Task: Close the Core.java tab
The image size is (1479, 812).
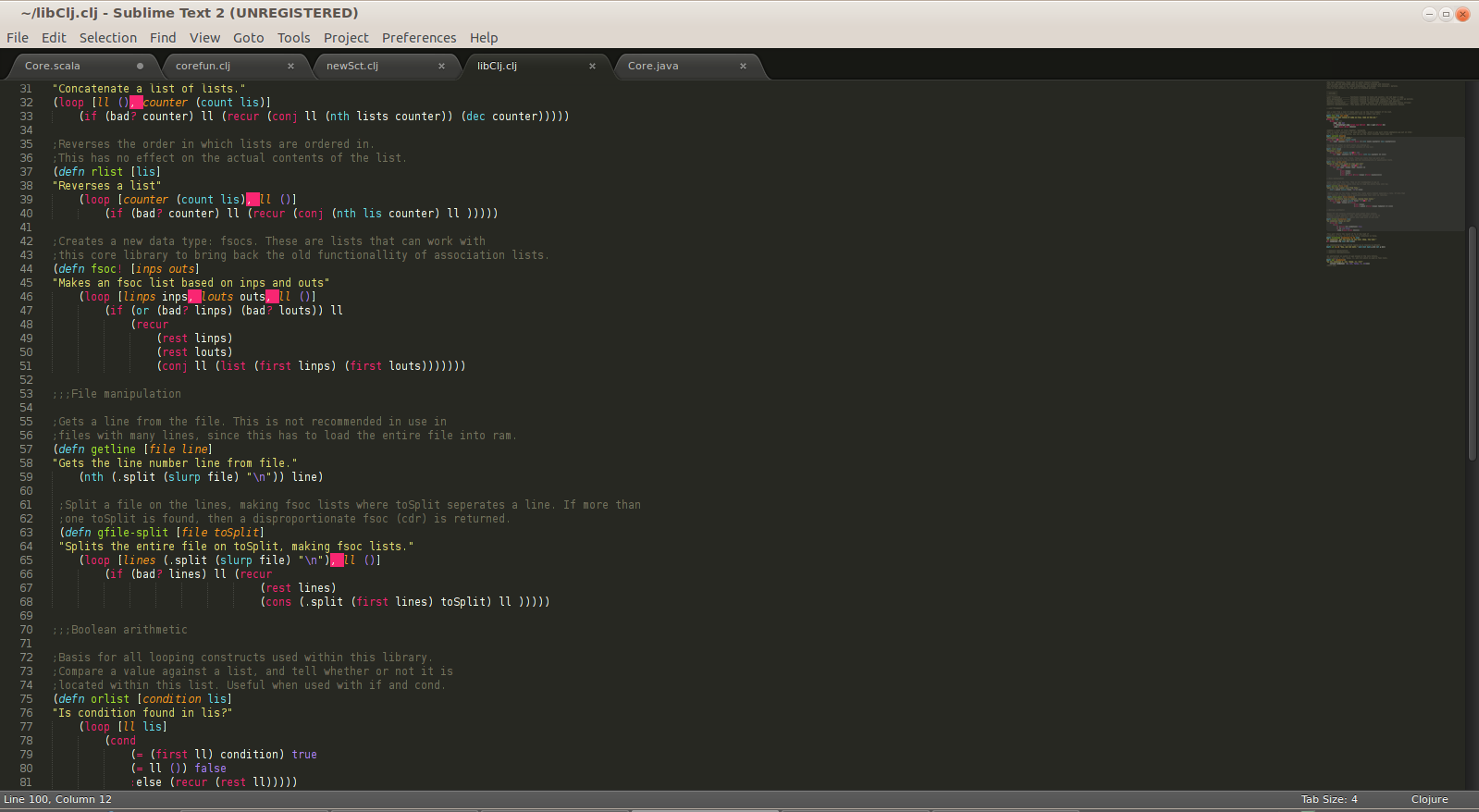Action: [743, 66]
